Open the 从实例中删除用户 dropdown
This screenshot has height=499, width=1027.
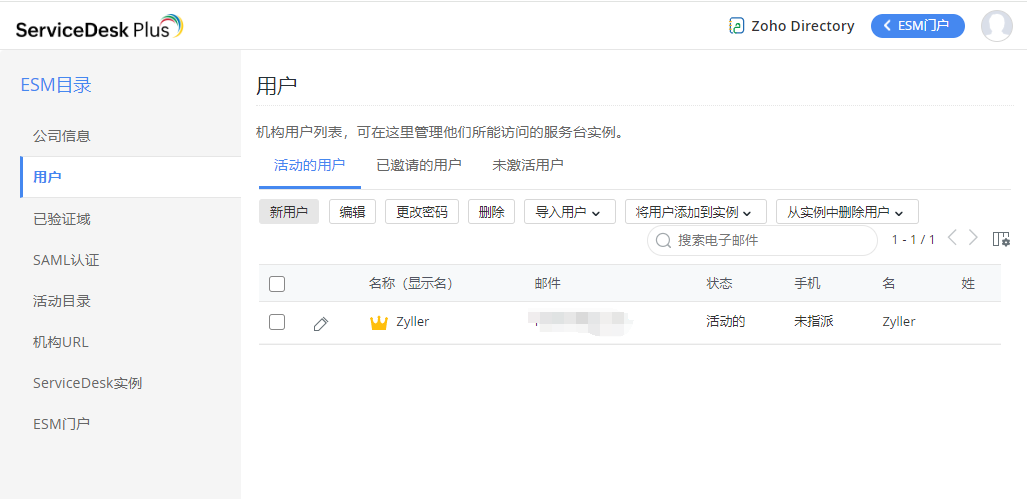846,212
